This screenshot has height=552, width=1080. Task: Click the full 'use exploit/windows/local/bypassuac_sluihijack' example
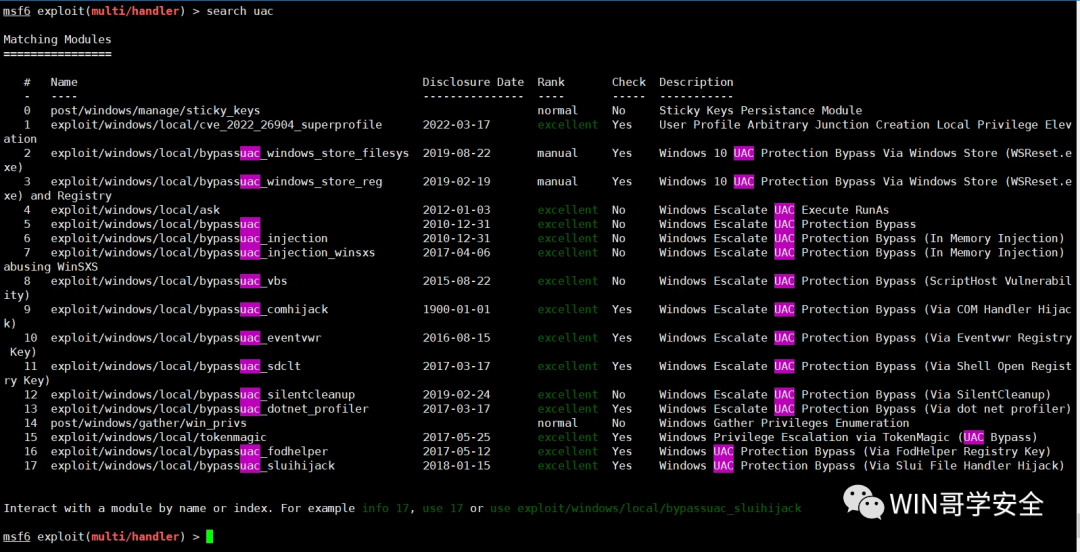point(646,509)
